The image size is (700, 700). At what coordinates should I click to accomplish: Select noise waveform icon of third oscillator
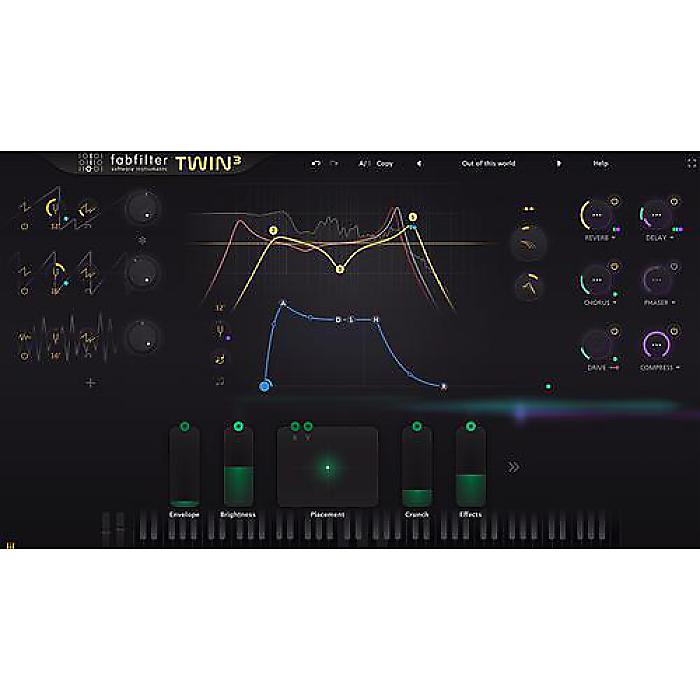25,337
